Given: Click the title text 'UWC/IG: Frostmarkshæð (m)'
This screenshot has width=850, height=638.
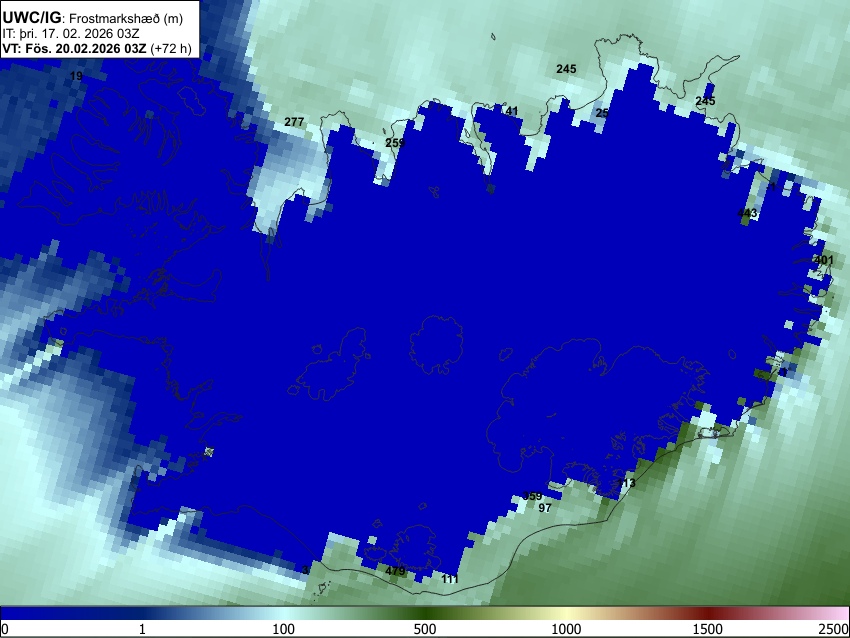Looking at the screenshot, I should pos(93,18).
